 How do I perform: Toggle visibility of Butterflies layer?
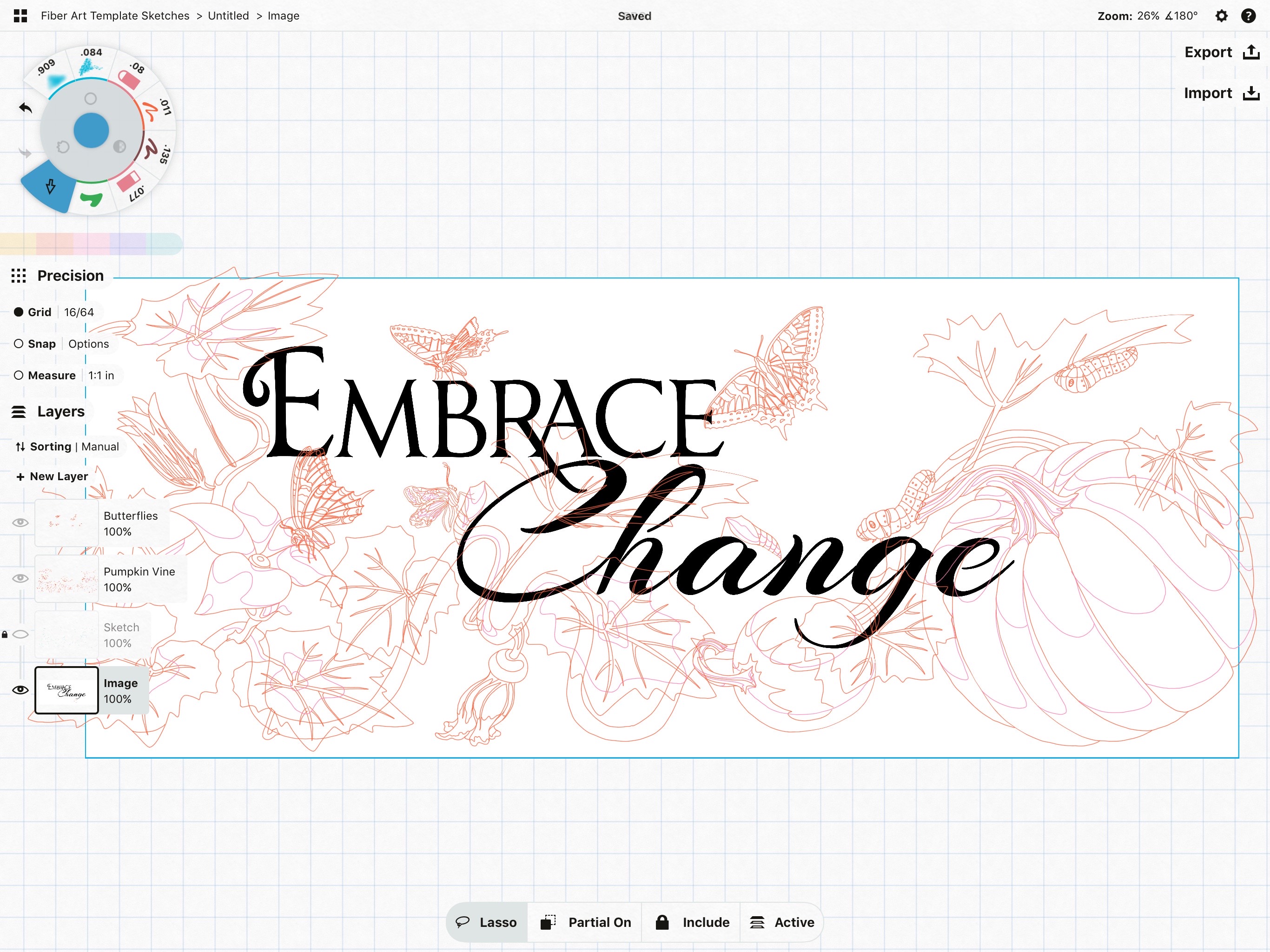point(21,523)
